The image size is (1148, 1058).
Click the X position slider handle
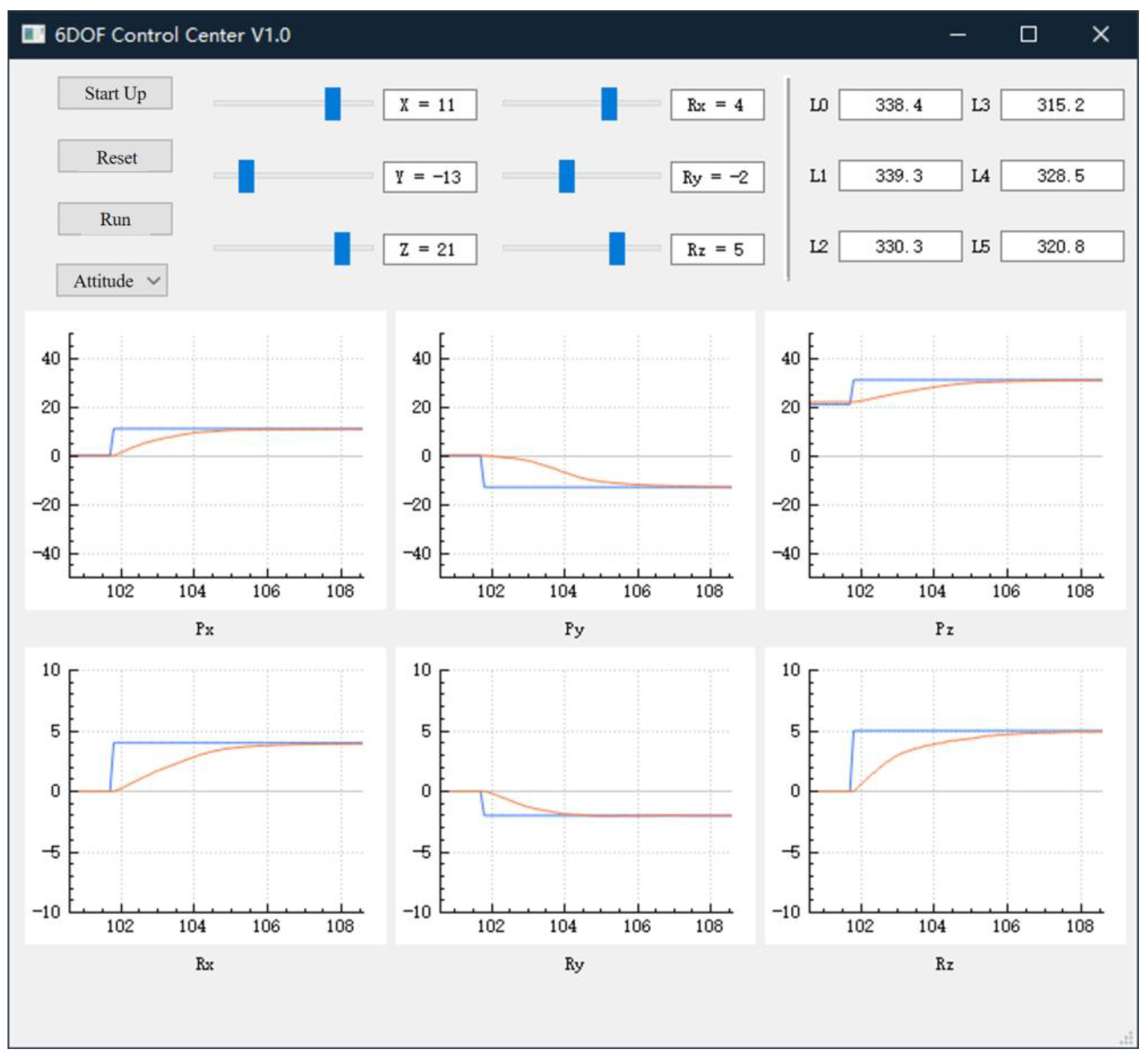pyautogui.click(x=333, y=104)
